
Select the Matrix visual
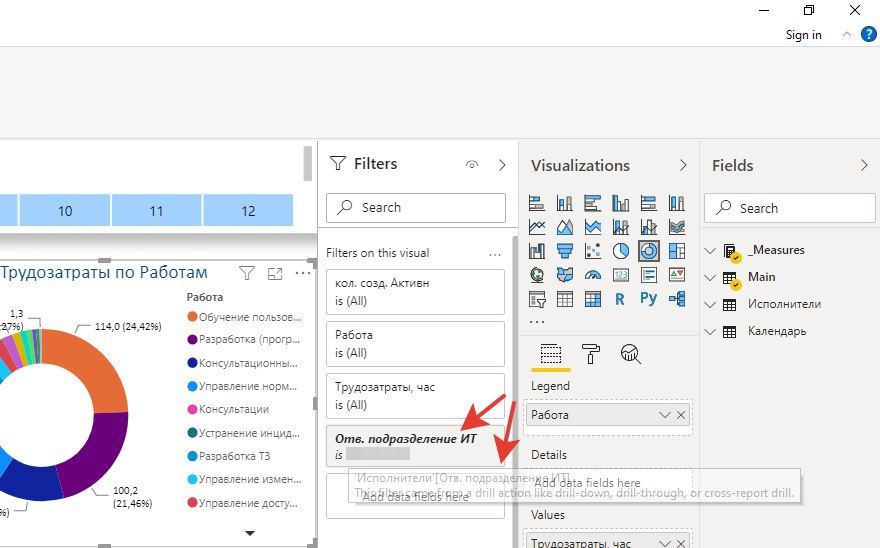(593, 299)
